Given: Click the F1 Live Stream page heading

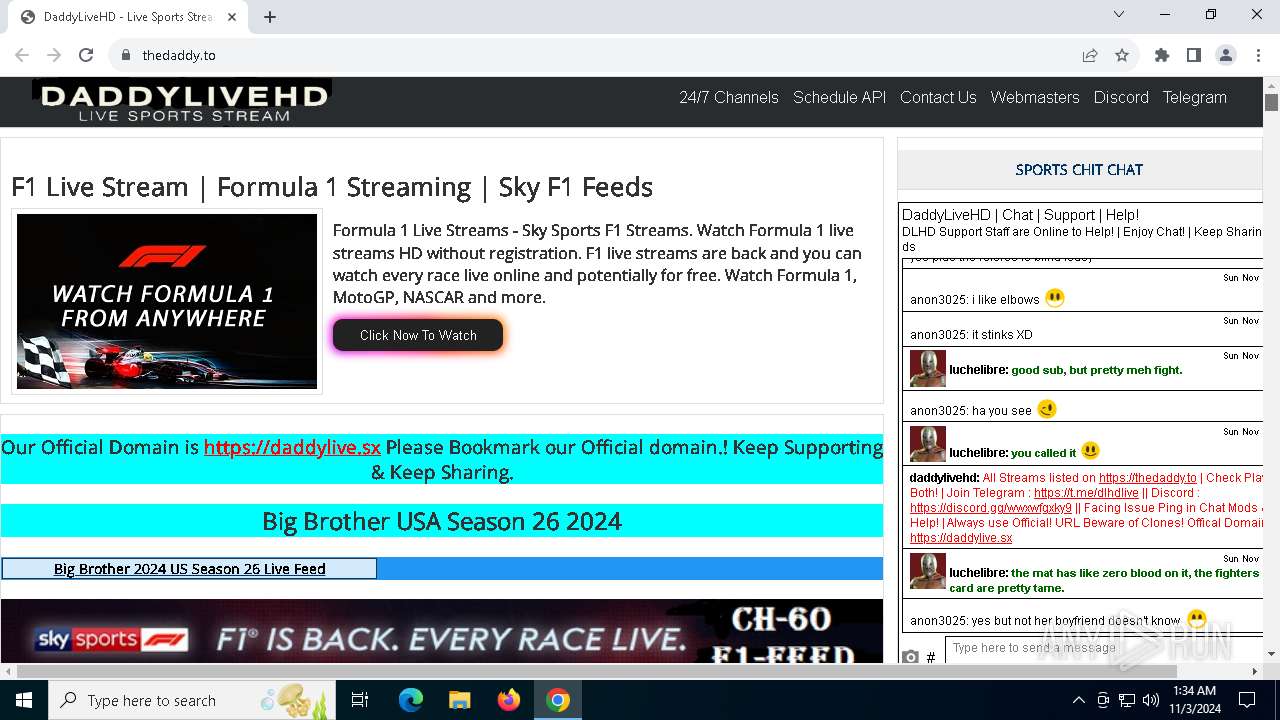Looking at the screenshot, I should point(332,187).
